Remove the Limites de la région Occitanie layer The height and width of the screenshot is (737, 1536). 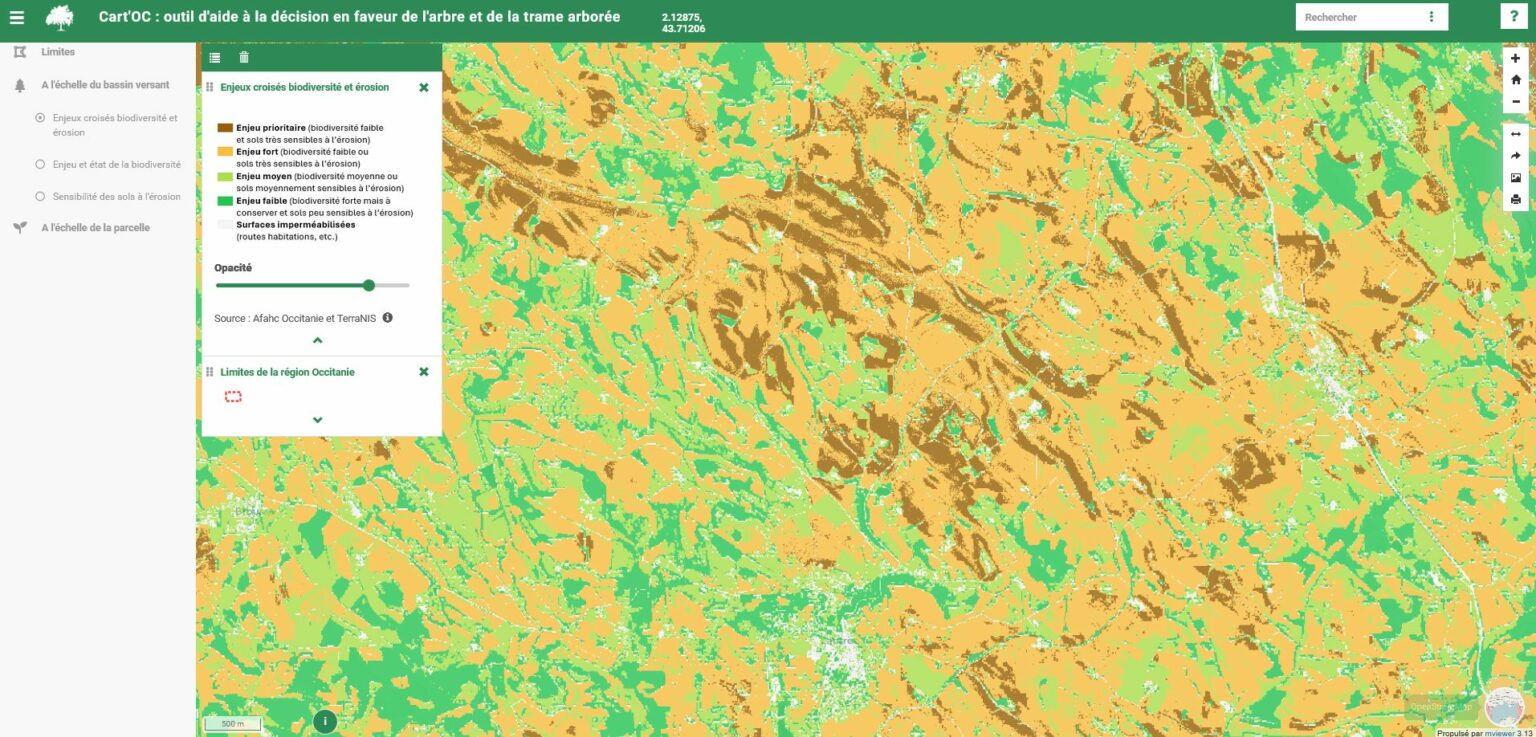423,372
